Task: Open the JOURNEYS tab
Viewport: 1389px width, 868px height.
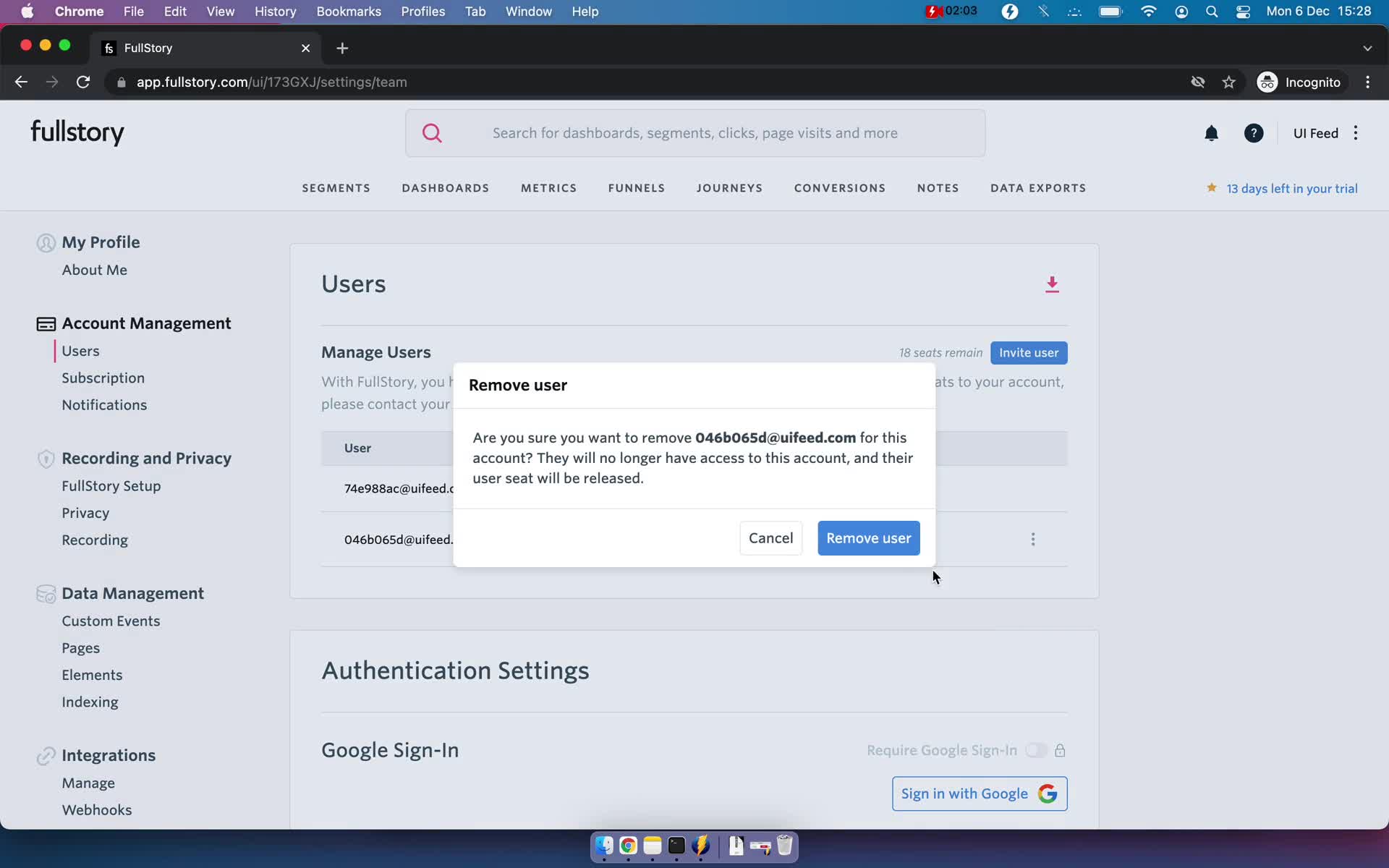Action: pyautogui.click(x=729, y=188)
